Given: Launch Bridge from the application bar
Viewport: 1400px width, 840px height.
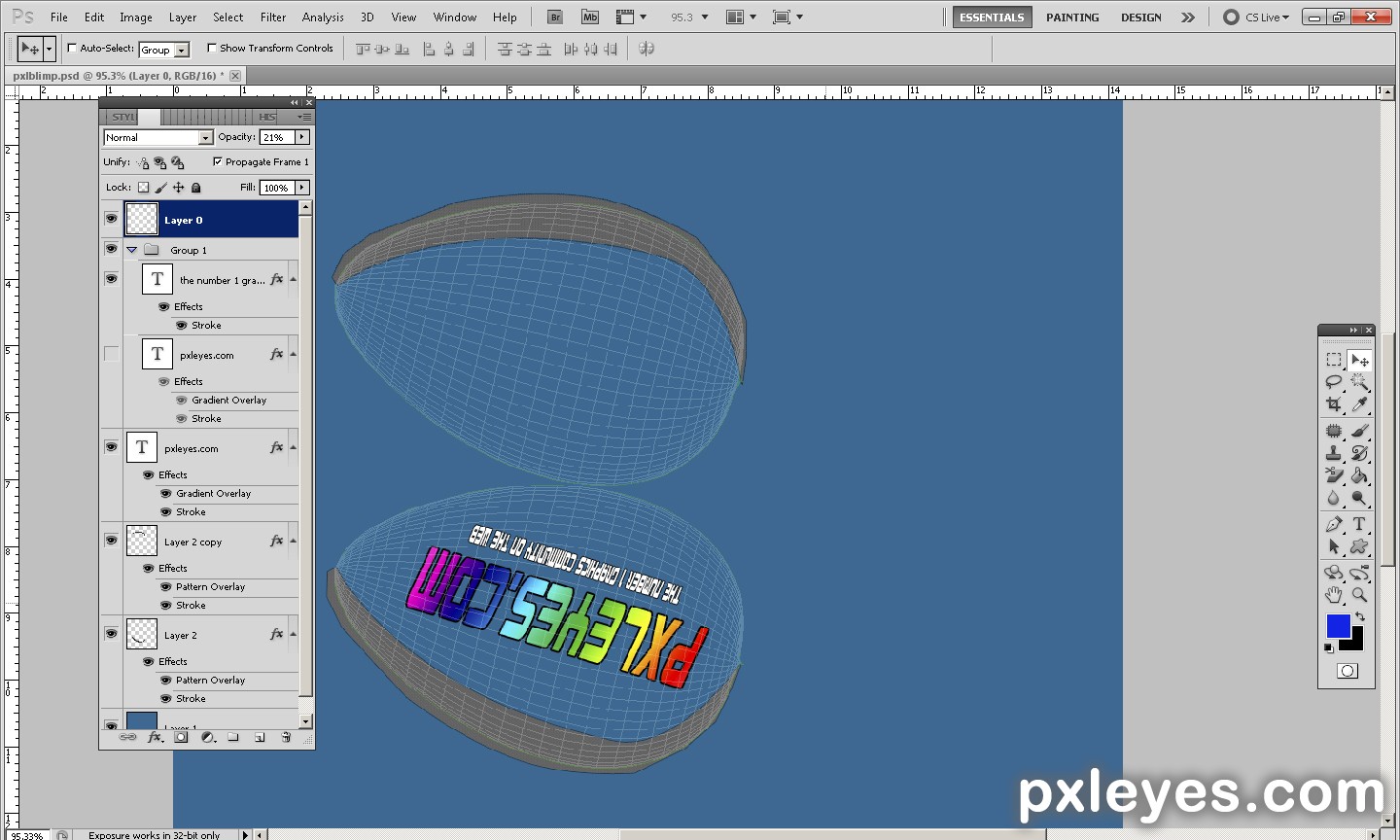Looking at the screenshot, I should click(555, 17).
